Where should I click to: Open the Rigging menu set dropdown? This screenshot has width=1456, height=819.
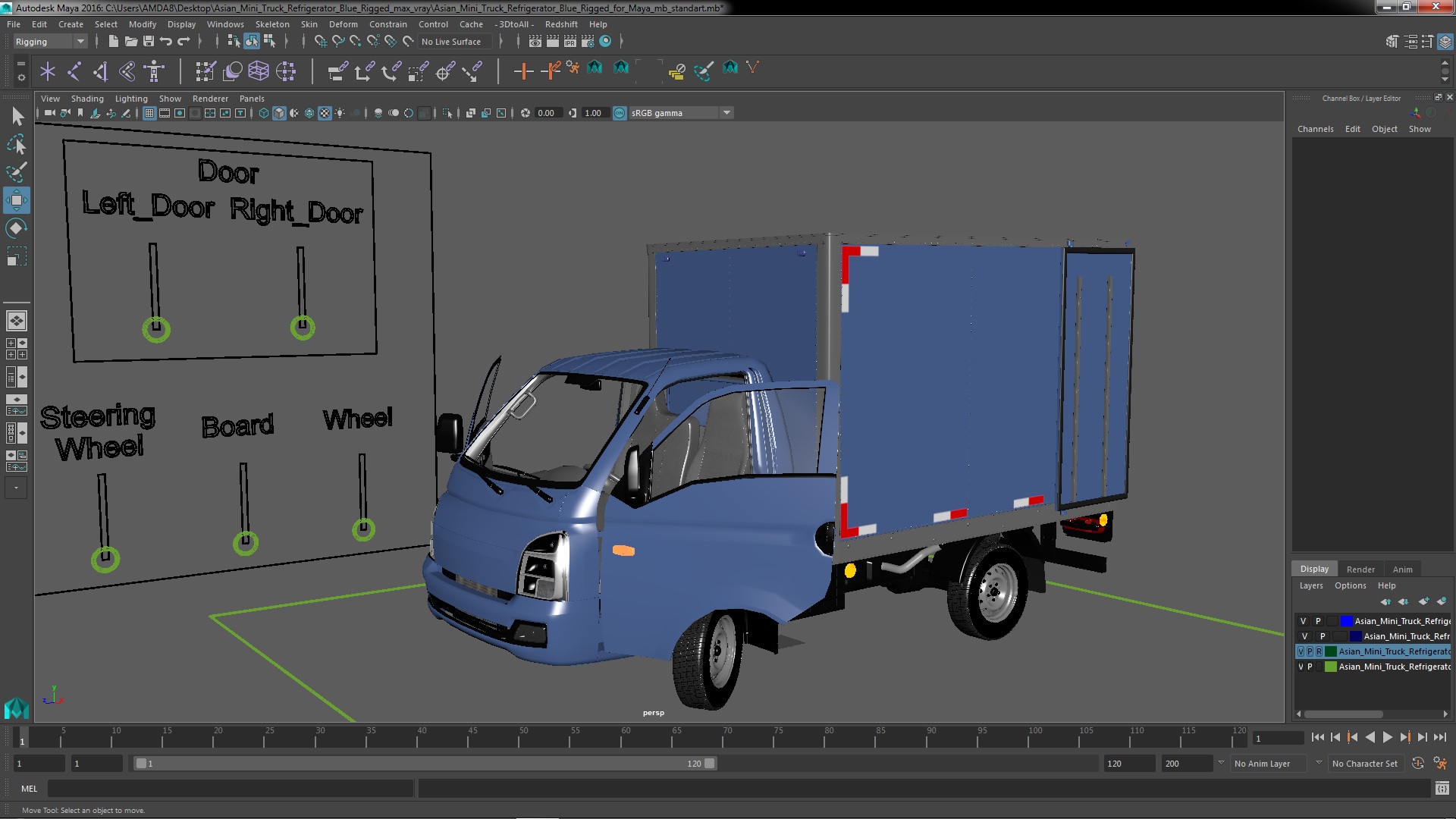50,42
